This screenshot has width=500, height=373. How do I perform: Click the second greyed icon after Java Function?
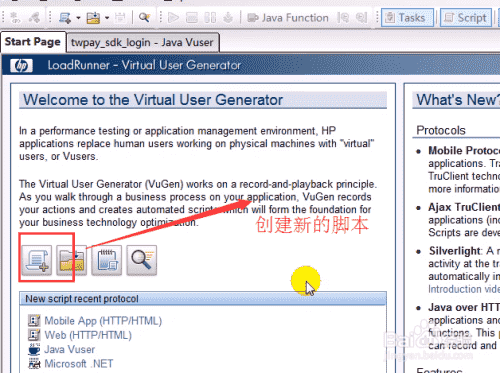(361, 18)
